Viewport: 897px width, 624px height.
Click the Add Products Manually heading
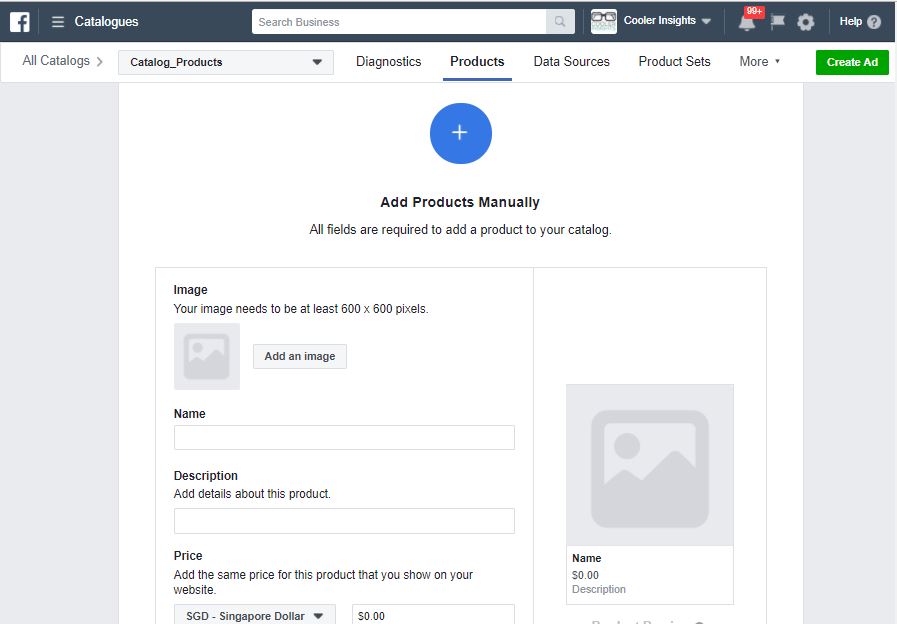[x=460, y=202]
